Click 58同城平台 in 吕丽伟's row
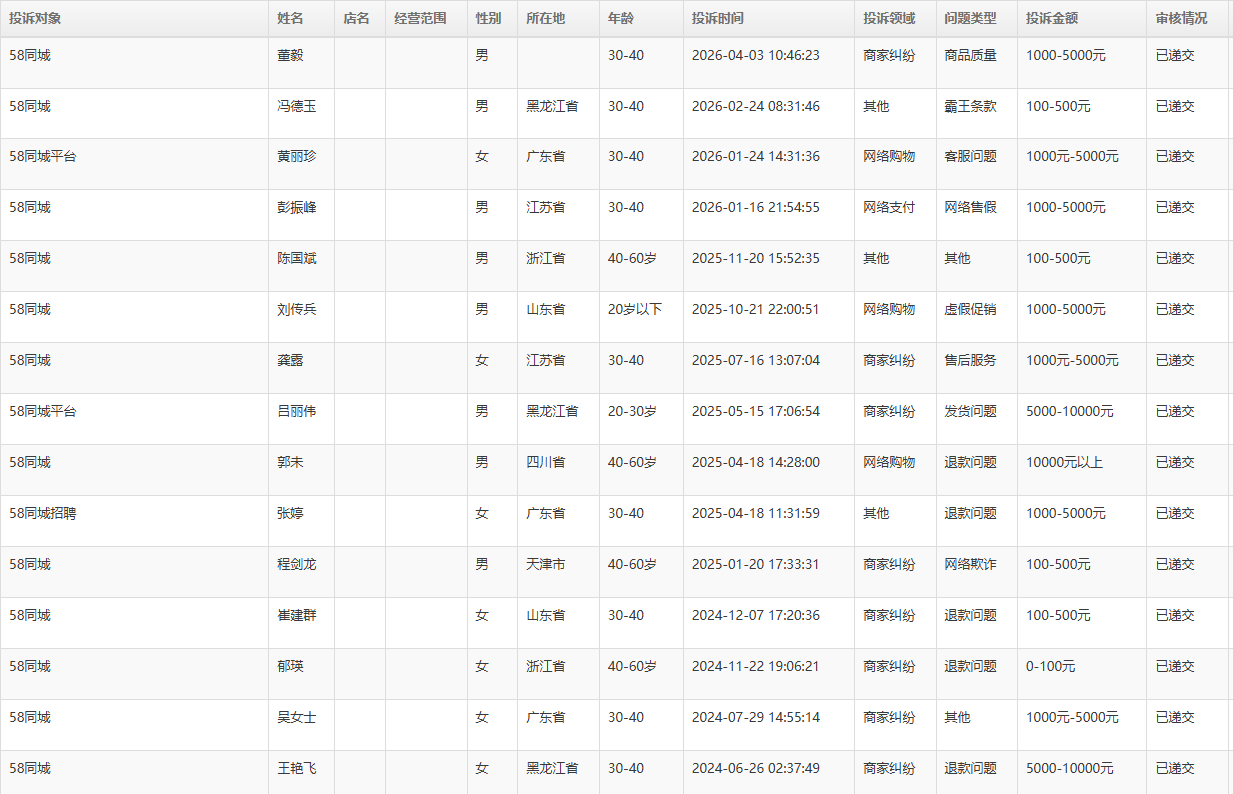1233x794 pixels. (x=43, y=411)
